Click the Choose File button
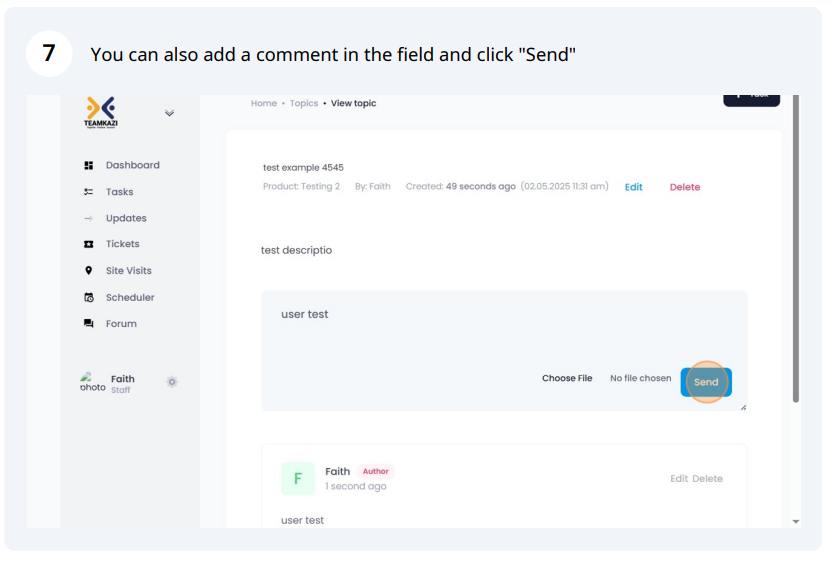Image resolution: width=832 pixels, height=569 pixels. tap(567, 378)
